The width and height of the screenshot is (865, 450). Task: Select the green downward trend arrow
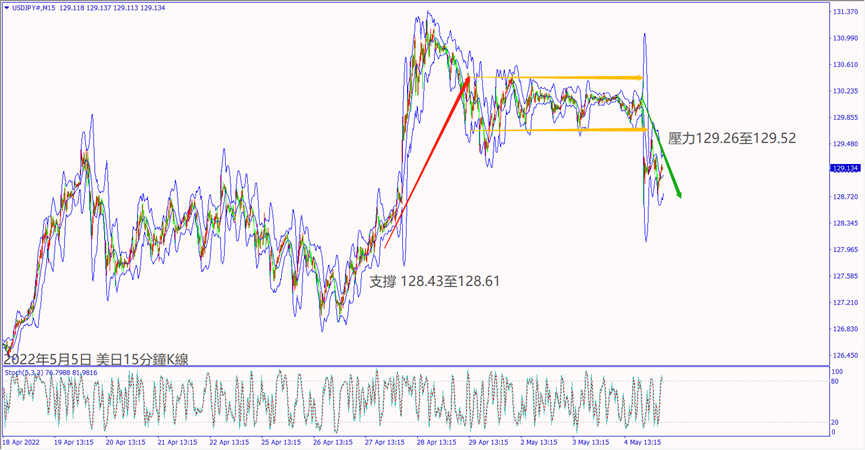coord(662,148)
